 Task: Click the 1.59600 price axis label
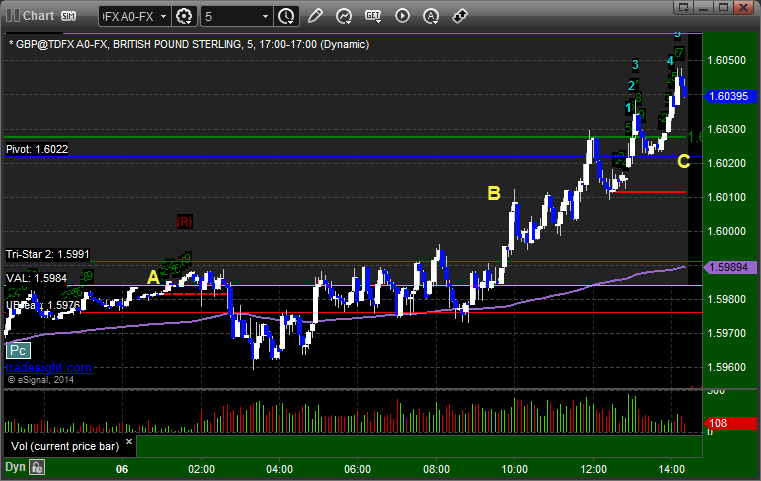pos(727,367)
